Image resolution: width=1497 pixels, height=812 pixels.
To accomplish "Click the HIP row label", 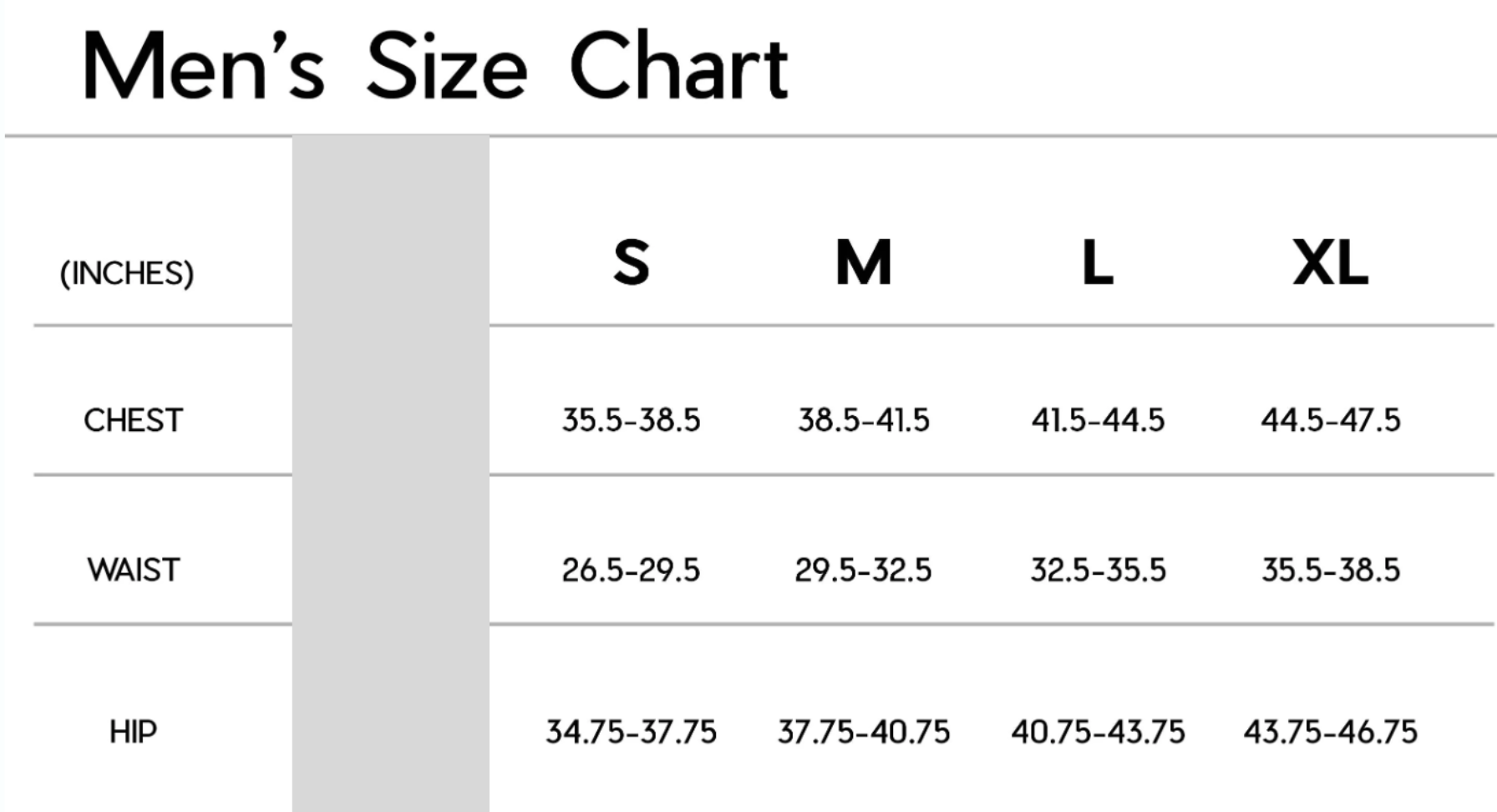I will [133, 732].
